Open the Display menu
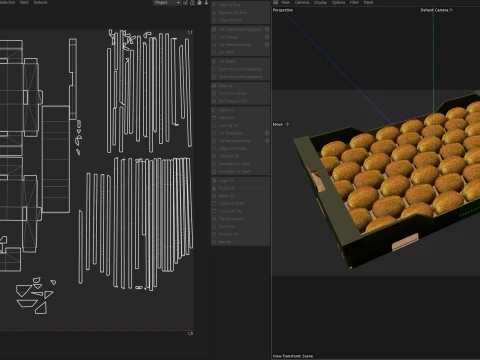 (x=320, y=2)
